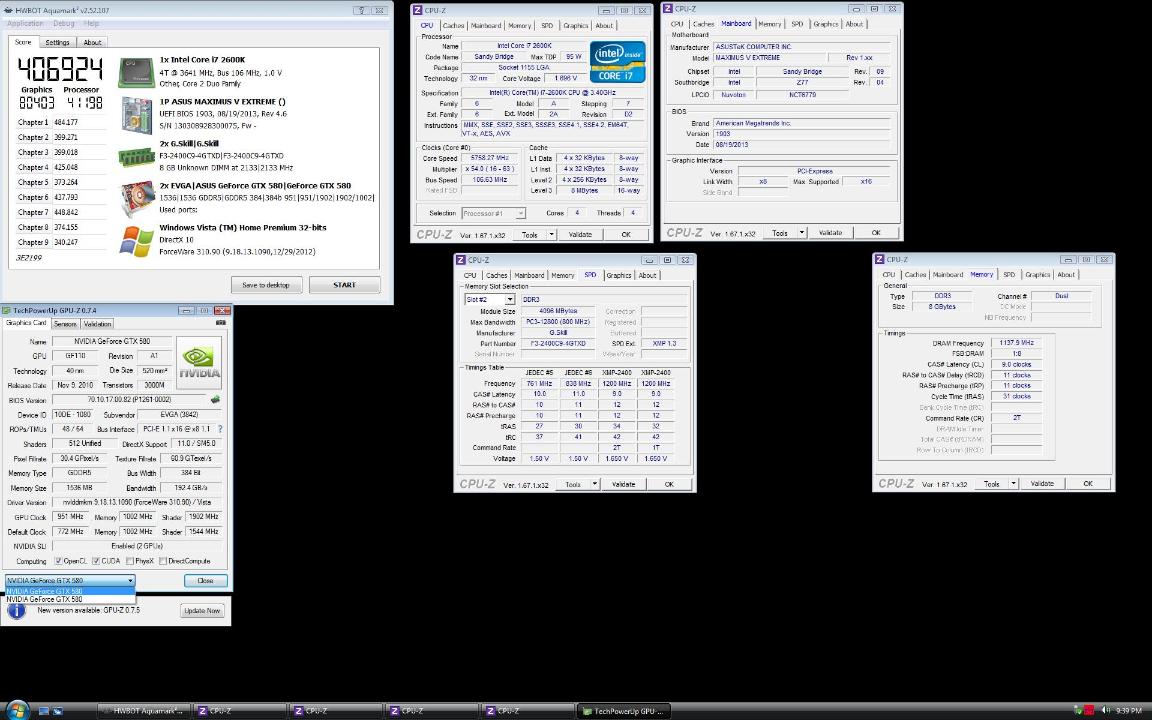The height and width of the screenshot is (720, 1152).
Task: Click OK in the CPU-Z Memory window
Action: [x=1087, y=483]
